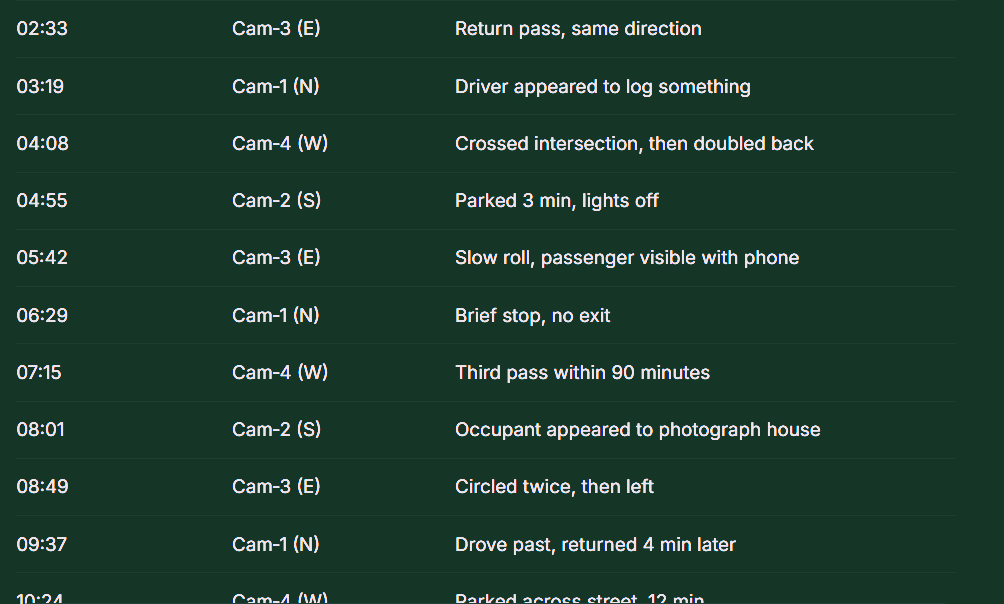This screenshot has width=1004, height=604.
Task: Click Cam-3 (E) in the 08:49 row
Action: 276,486
